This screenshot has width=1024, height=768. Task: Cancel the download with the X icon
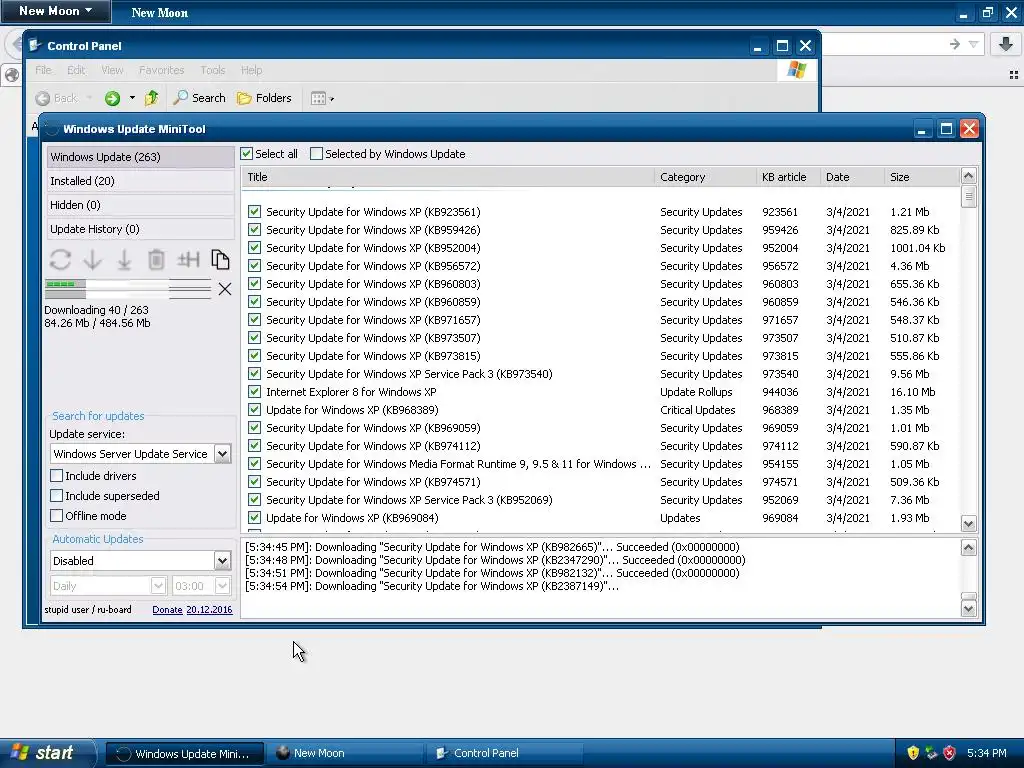tap(225, 289)
